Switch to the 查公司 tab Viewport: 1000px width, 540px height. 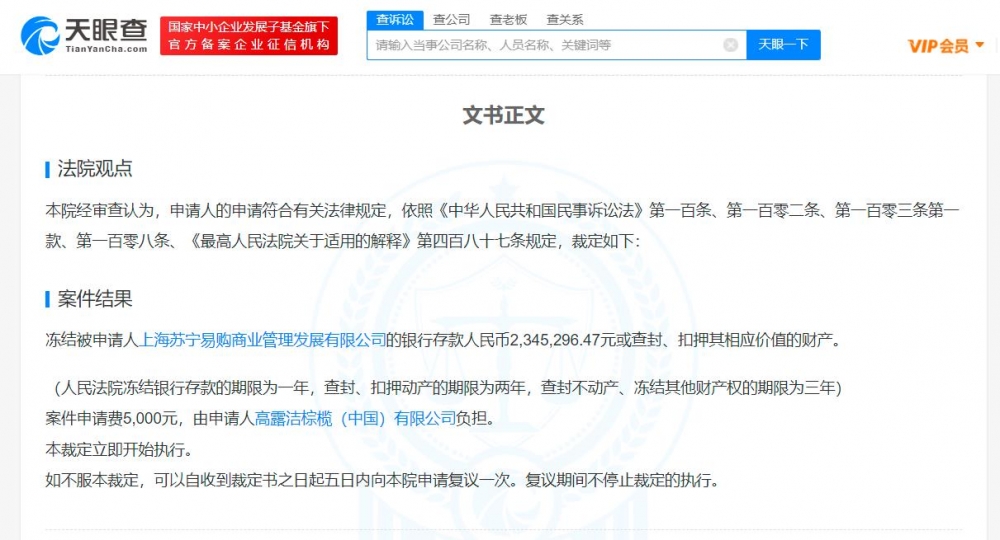point(451,20)
